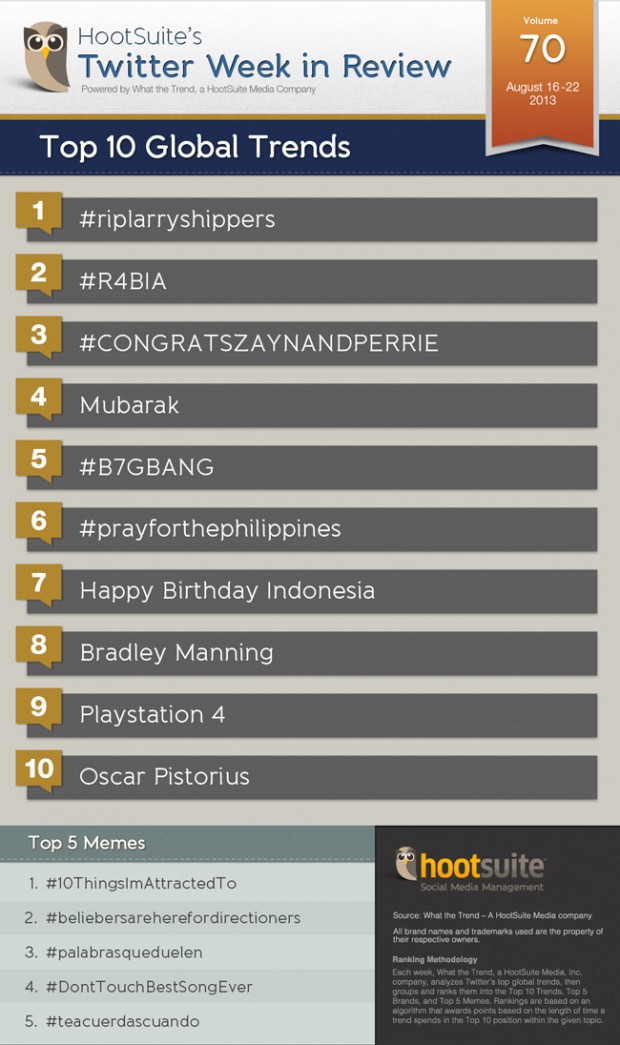Click the number 1 rank badge
The image size is (620, 1045).
(39, 212)
